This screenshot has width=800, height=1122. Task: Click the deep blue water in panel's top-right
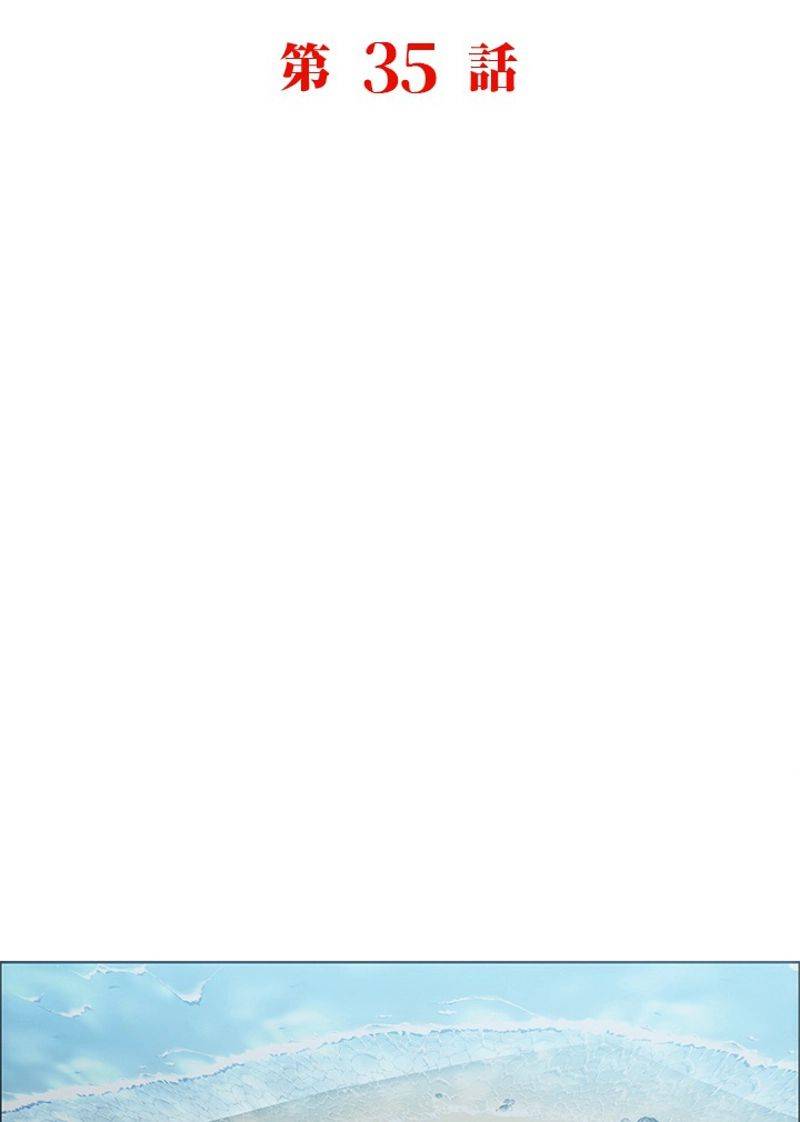[716, 987]
